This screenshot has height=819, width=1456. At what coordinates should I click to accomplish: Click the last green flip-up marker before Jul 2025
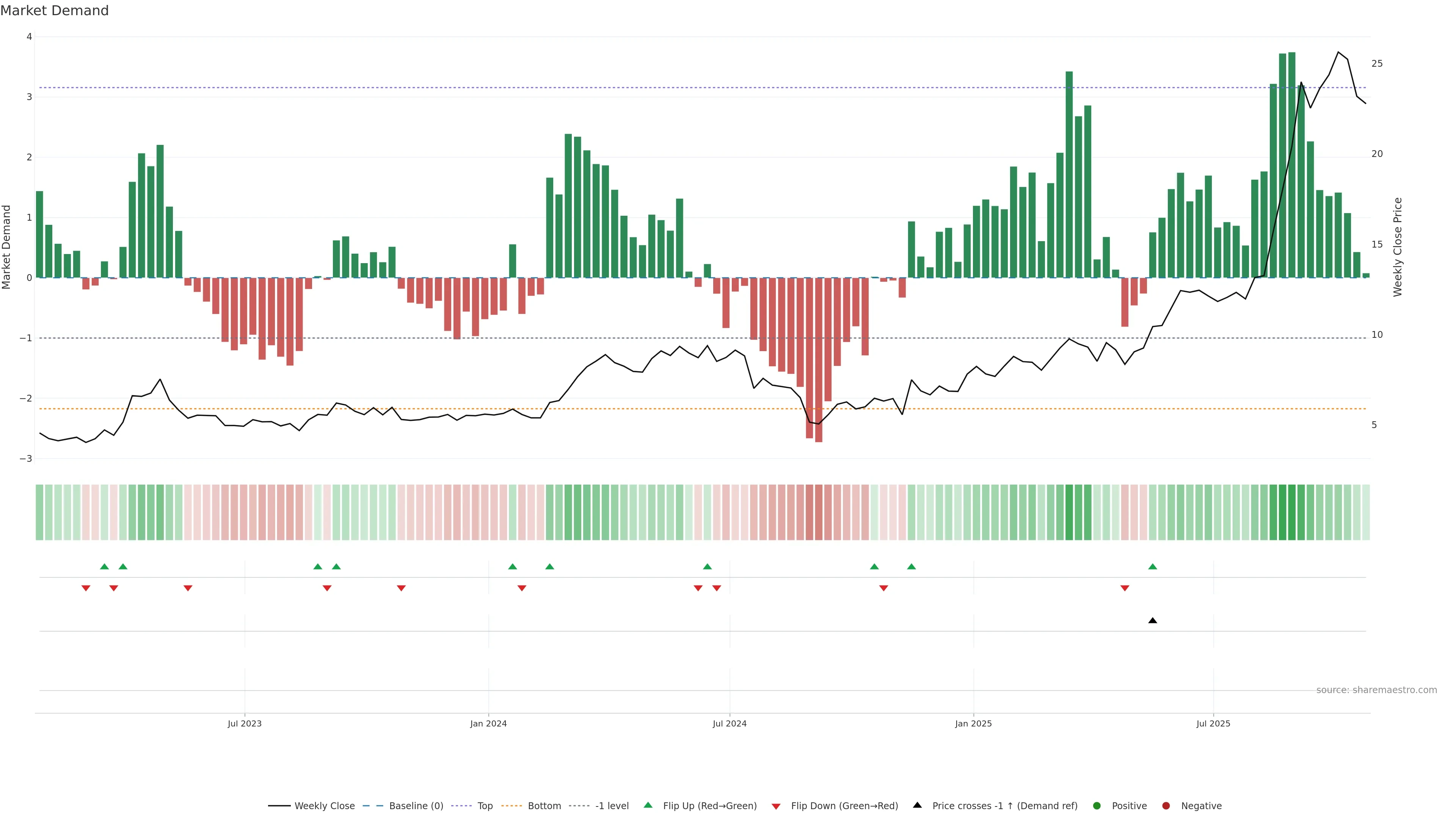1153,567
